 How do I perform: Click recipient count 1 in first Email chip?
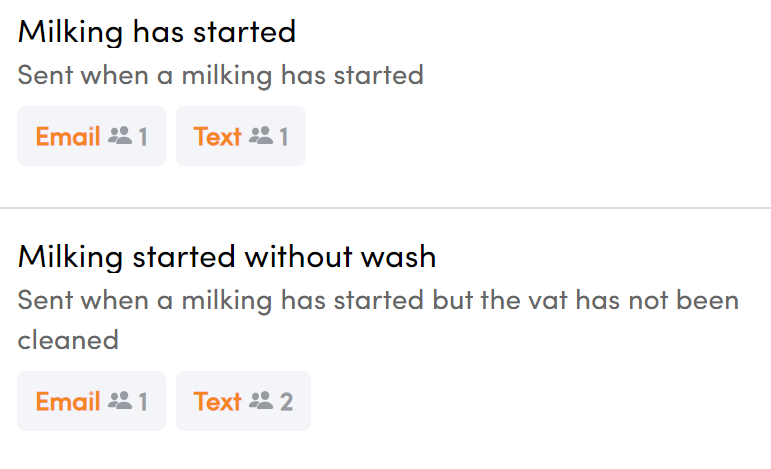143,137
